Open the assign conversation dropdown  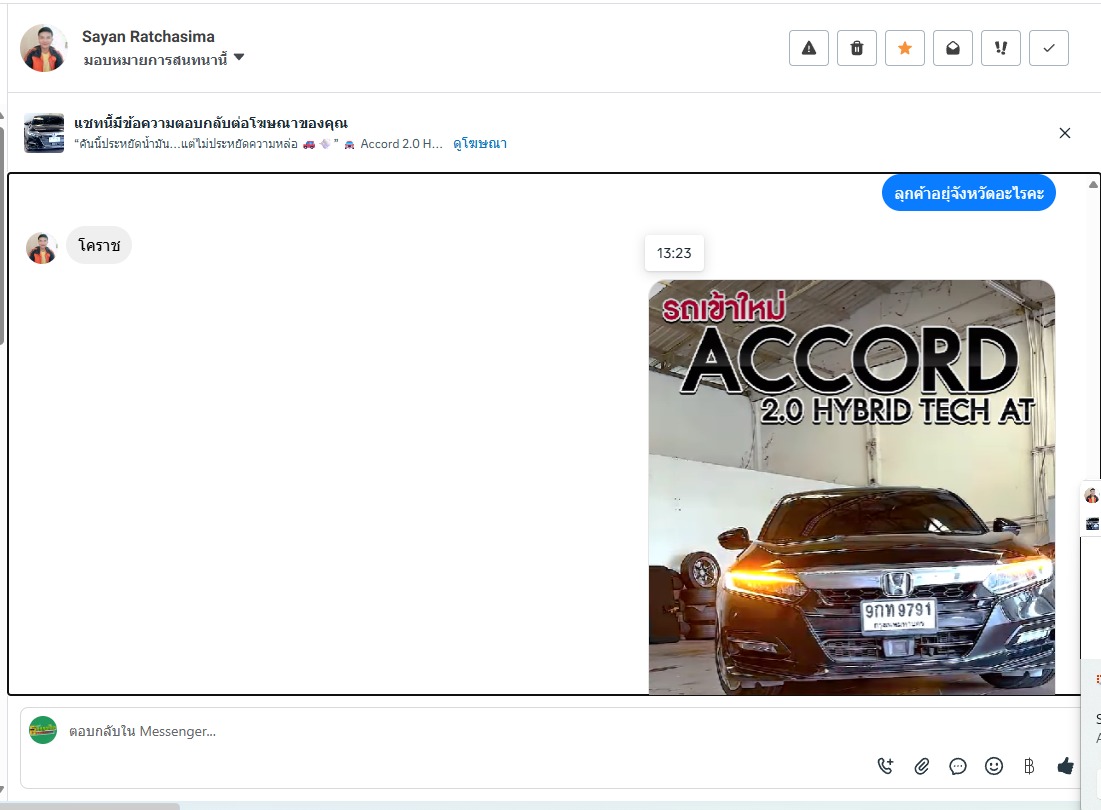click(x=164, y=60)
